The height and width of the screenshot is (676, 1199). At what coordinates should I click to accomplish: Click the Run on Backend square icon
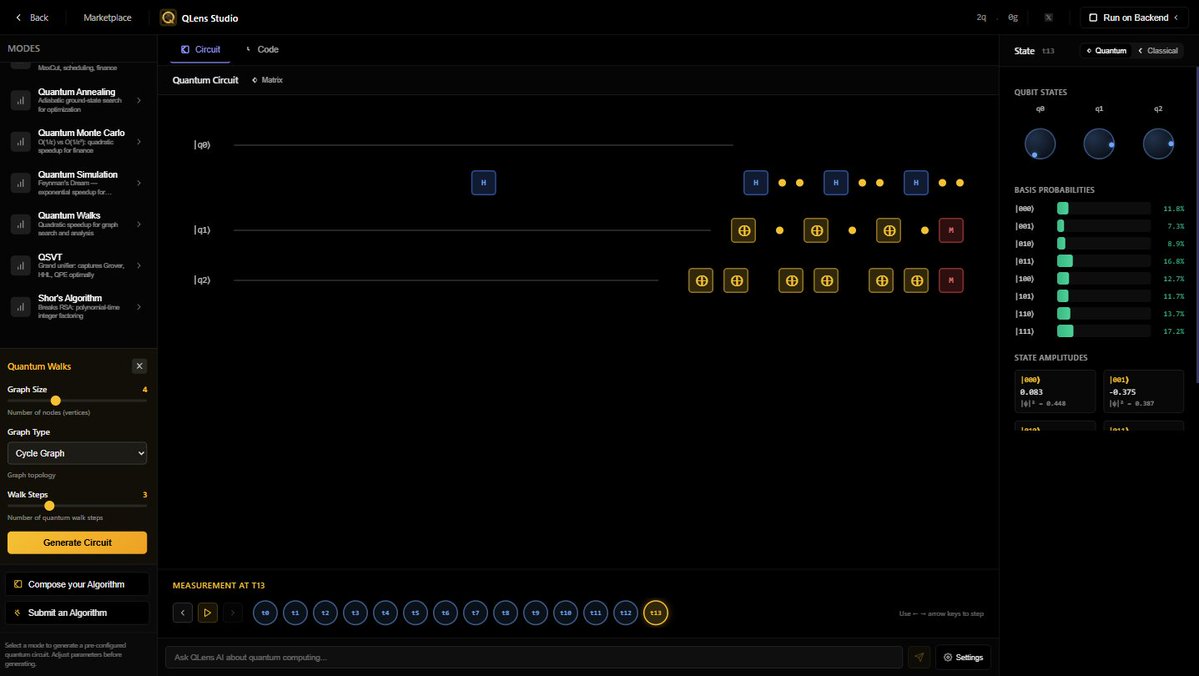coord(1093,18)
